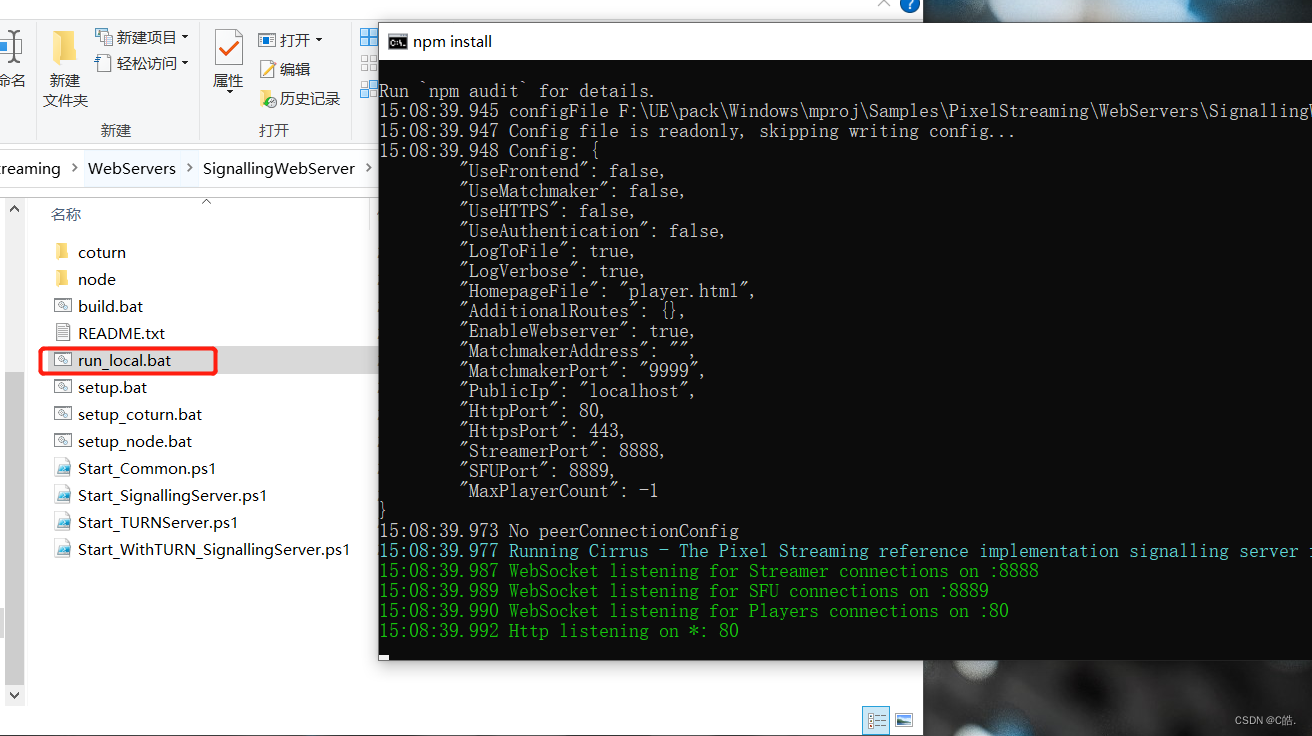Select the Start_Common.ps1 file icon
The height and width of the screenshot is (736, 1312).
point(62,468)
